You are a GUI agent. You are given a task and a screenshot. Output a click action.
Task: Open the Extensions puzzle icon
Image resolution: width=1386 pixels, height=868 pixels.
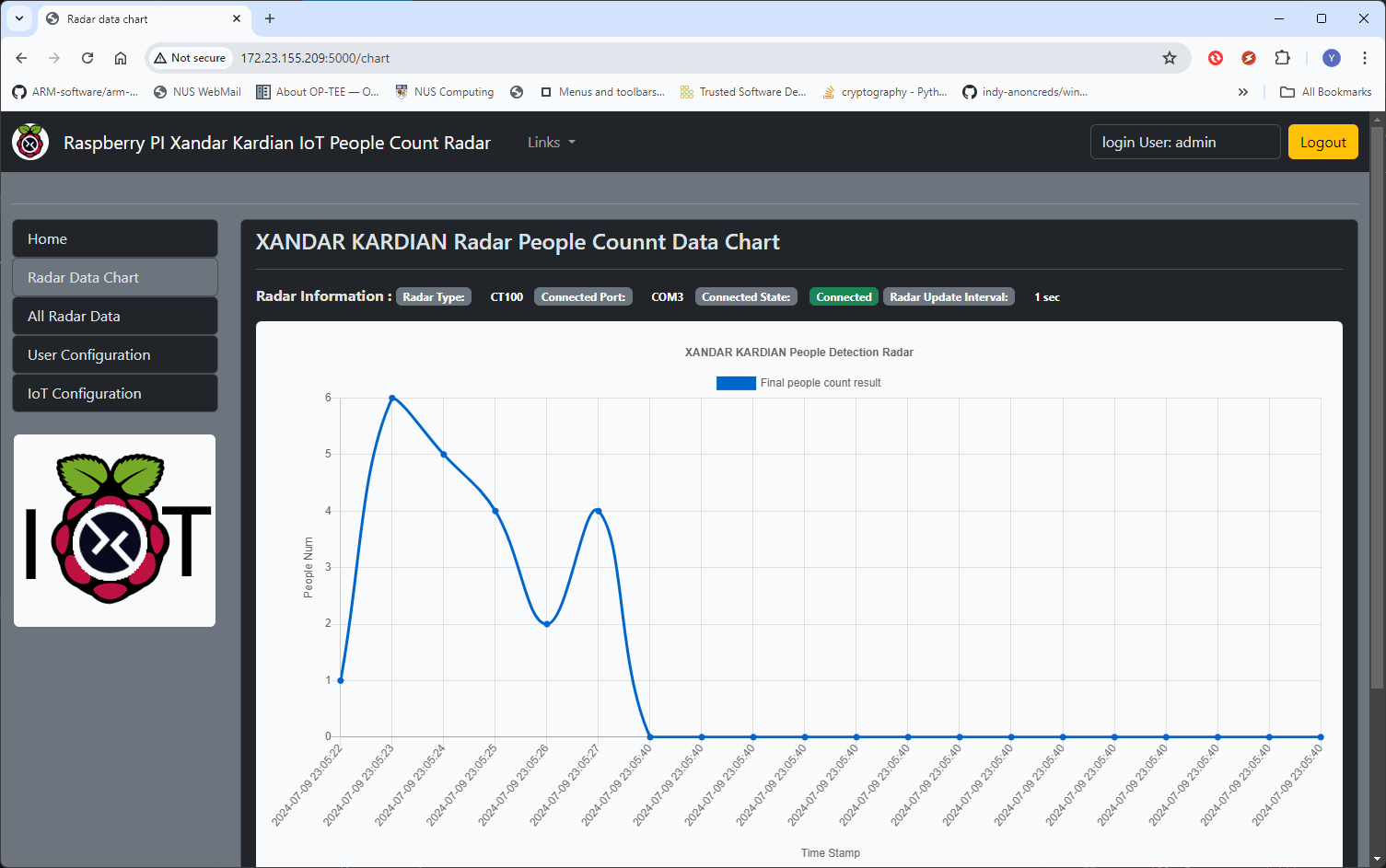click(x=1282, y=58)
